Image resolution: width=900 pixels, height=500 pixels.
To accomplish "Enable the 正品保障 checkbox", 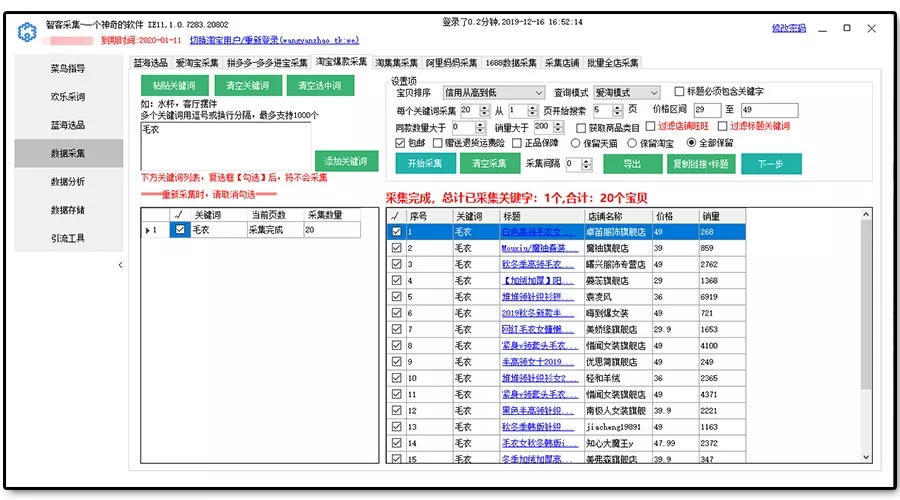I will 517,143.
